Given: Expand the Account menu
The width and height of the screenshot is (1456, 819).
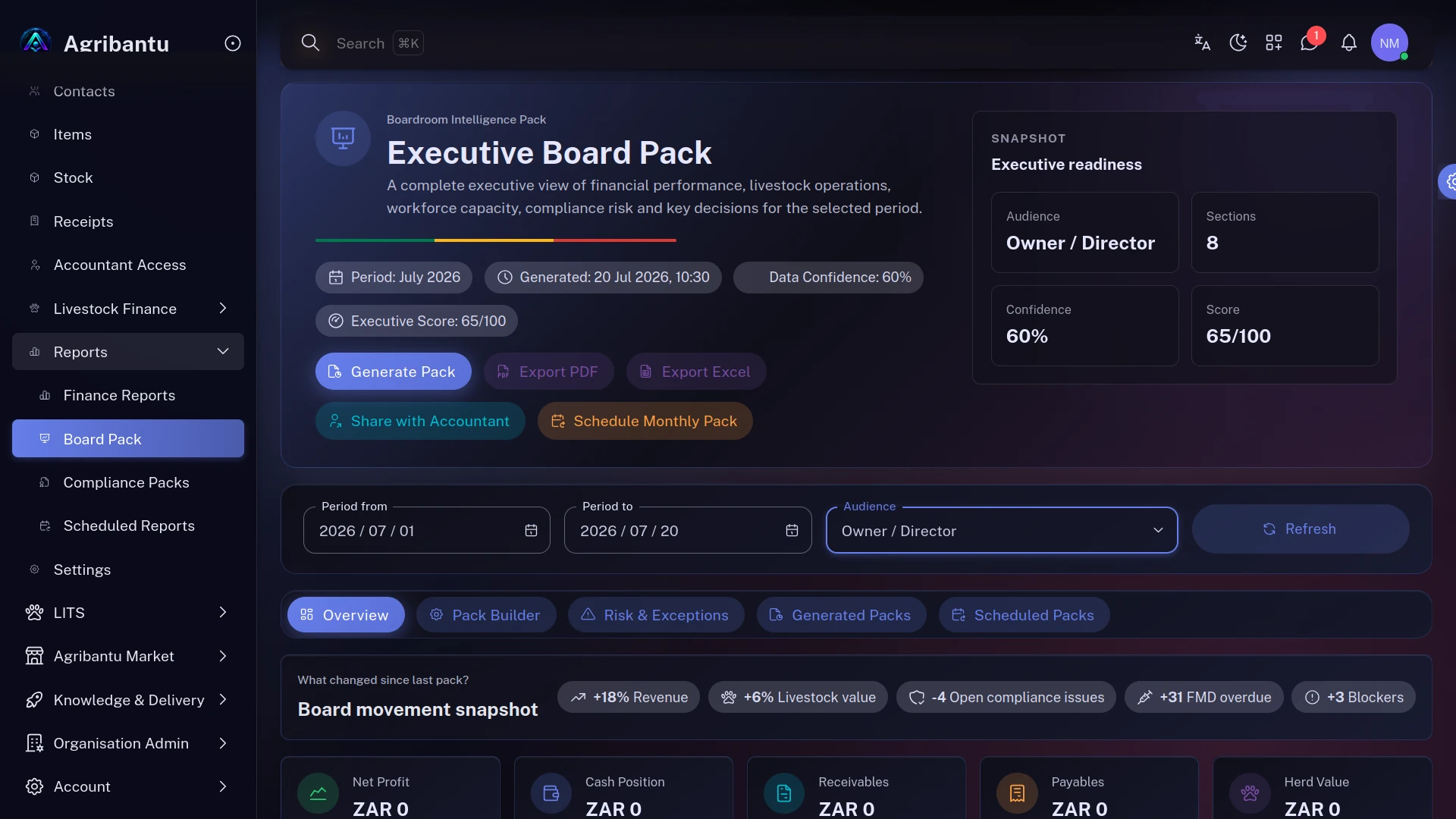Looking at the screenshot, I should point(128,786).
